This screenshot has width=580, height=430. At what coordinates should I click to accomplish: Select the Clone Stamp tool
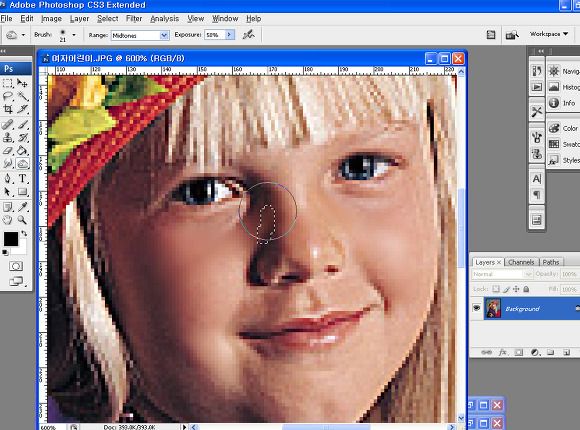[x=8, y=138]
